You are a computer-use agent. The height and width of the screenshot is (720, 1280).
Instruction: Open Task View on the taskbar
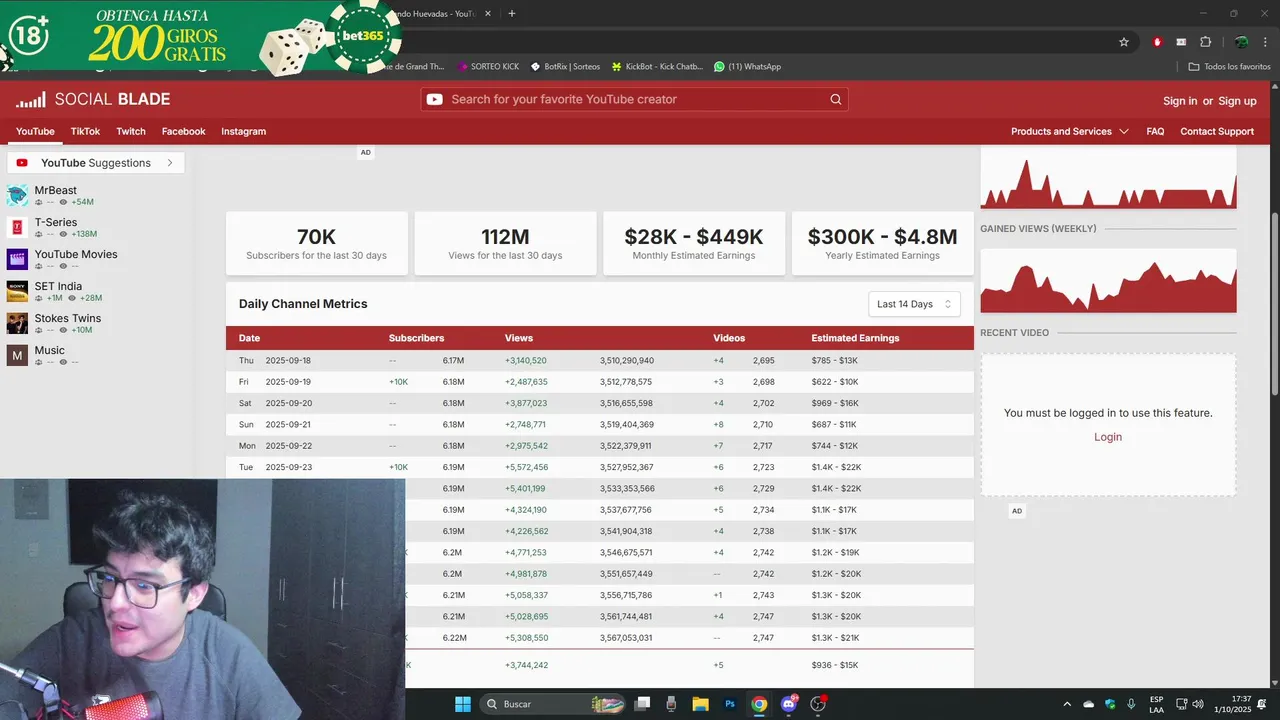coord(643,704)
